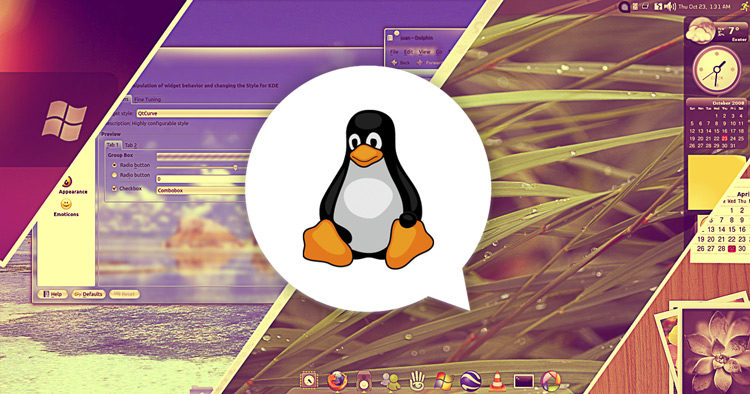
Task: Click the Defaults button
Action: 89,294
